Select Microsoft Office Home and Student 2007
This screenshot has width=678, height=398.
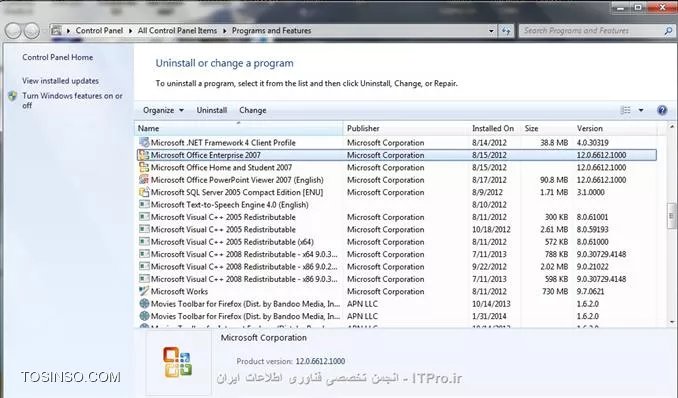pos(221,167)
